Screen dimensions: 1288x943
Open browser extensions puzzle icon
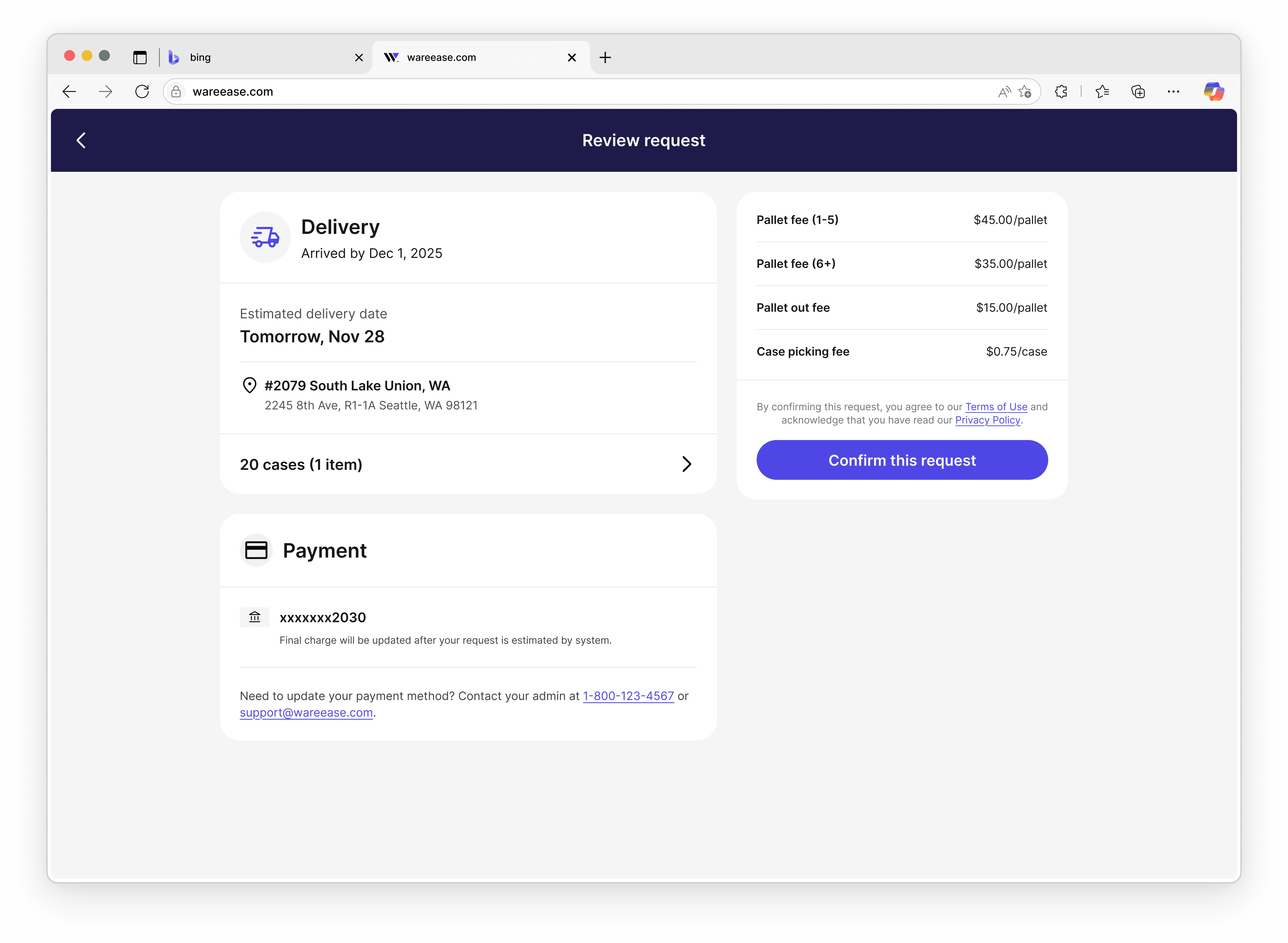(1061, 91)
